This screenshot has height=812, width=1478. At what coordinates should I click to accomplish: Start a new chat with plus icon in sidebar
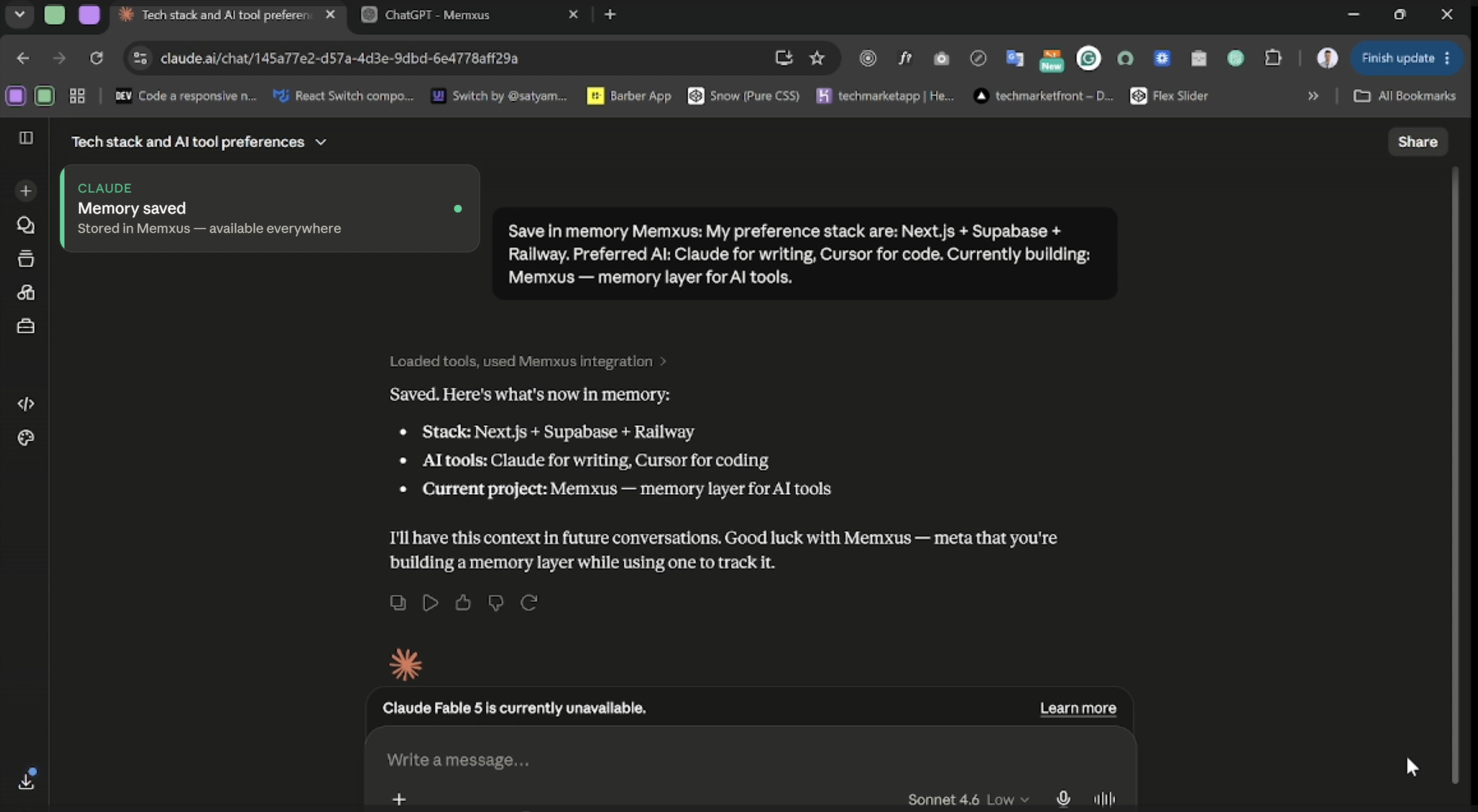[26, 191]
